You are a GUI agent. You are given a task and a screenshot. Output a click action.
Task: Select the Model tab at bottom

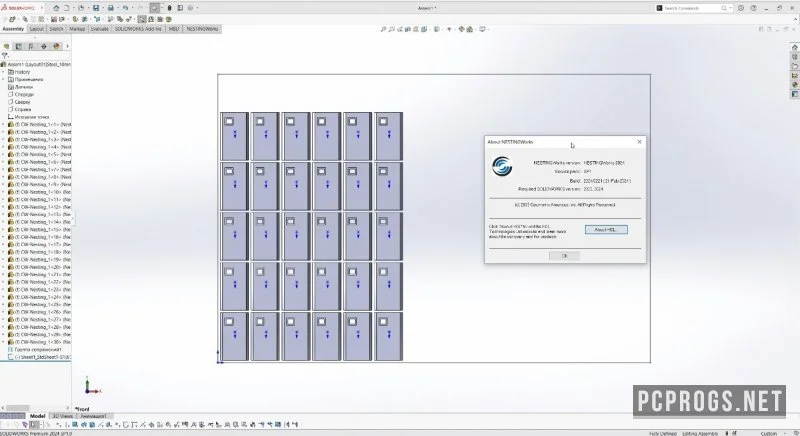(x=37, y=416)
